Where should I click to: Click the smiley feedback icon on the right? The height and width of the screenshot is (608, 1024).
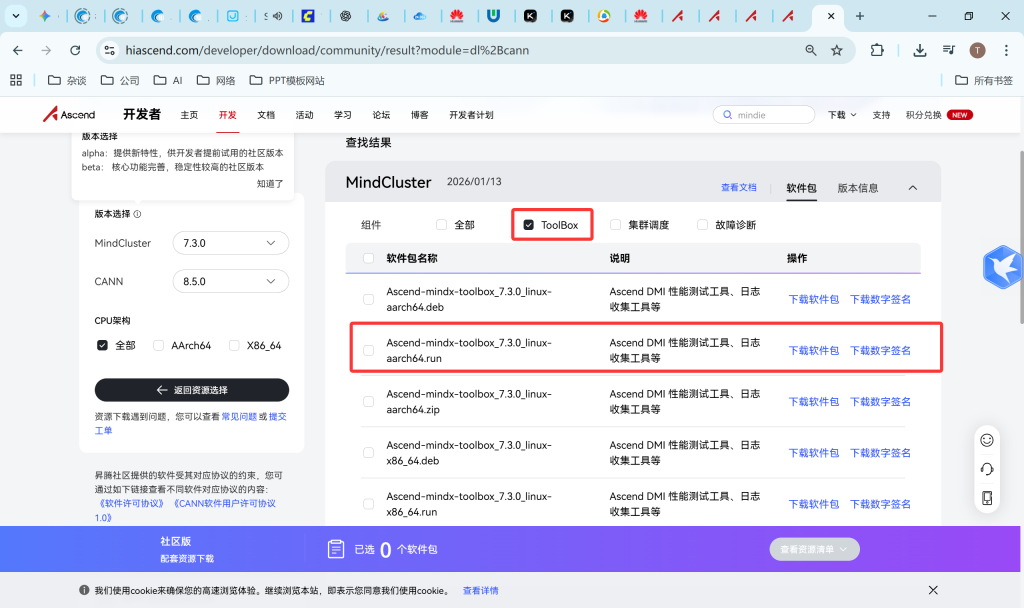987,440
